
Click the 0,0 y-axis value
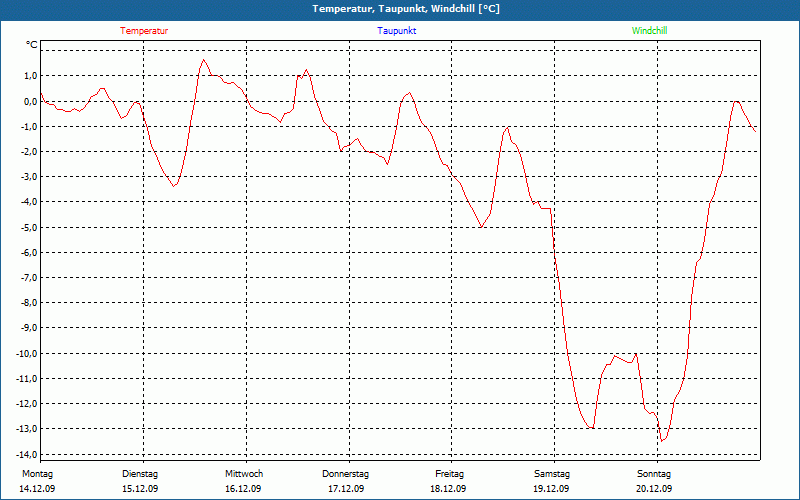coord(30,101)
